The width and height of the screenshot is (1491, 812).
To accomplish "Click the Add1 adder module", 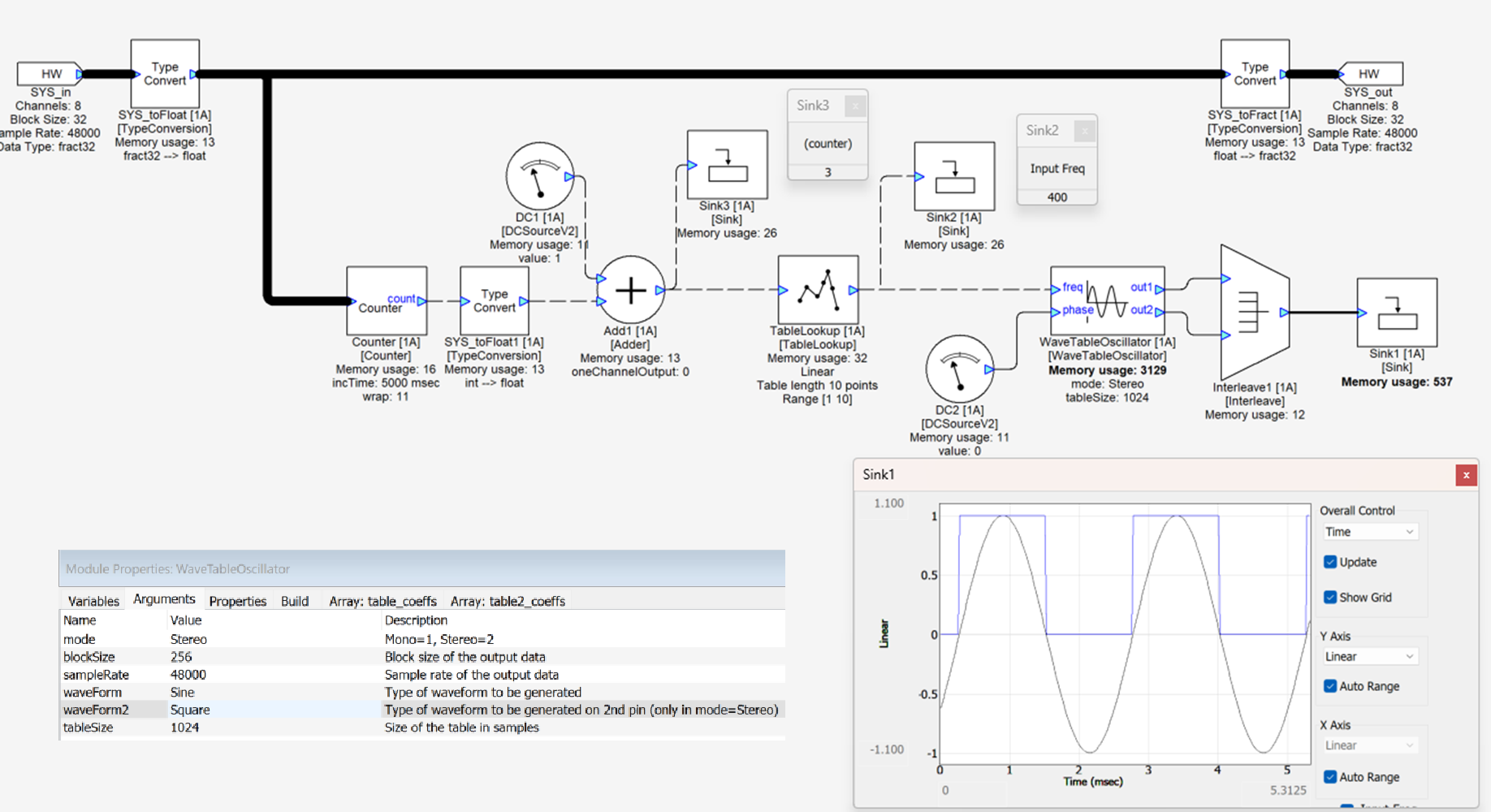I will (x=630, y=290).
